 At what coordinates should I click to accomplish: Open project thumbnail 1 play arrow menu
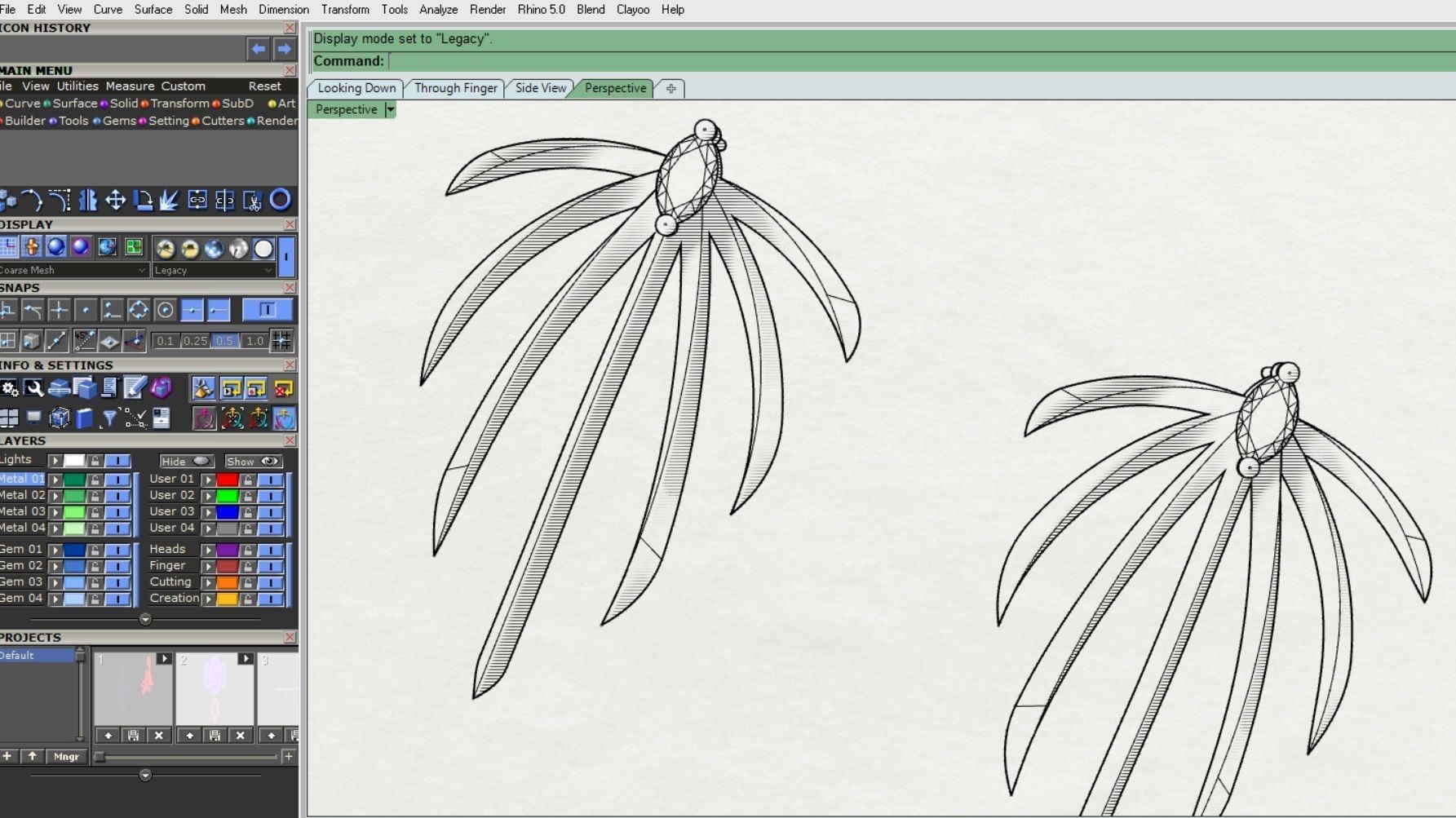(164, 658)
